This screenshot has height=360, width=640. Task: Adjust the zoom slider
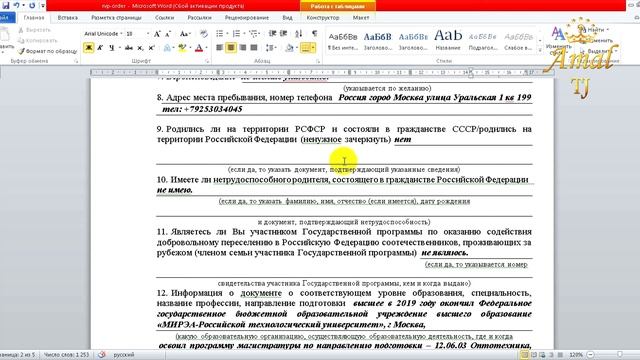coord(620,355)
